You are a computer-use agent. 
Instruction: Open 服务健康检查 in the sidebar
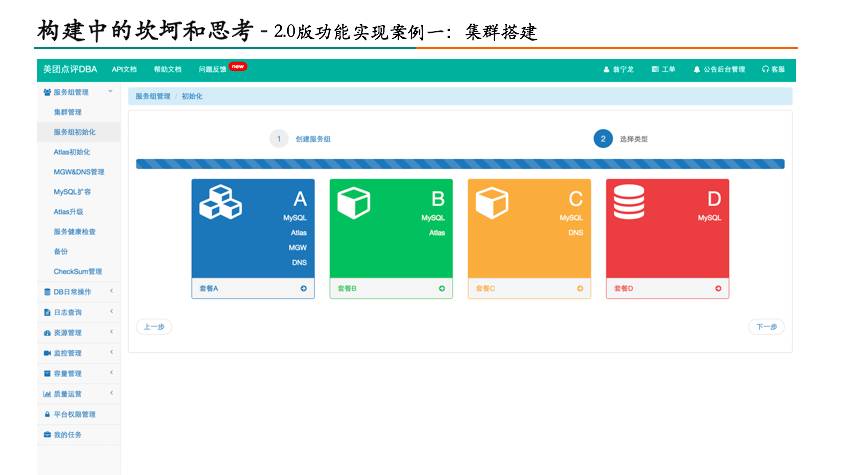[75, 232]
